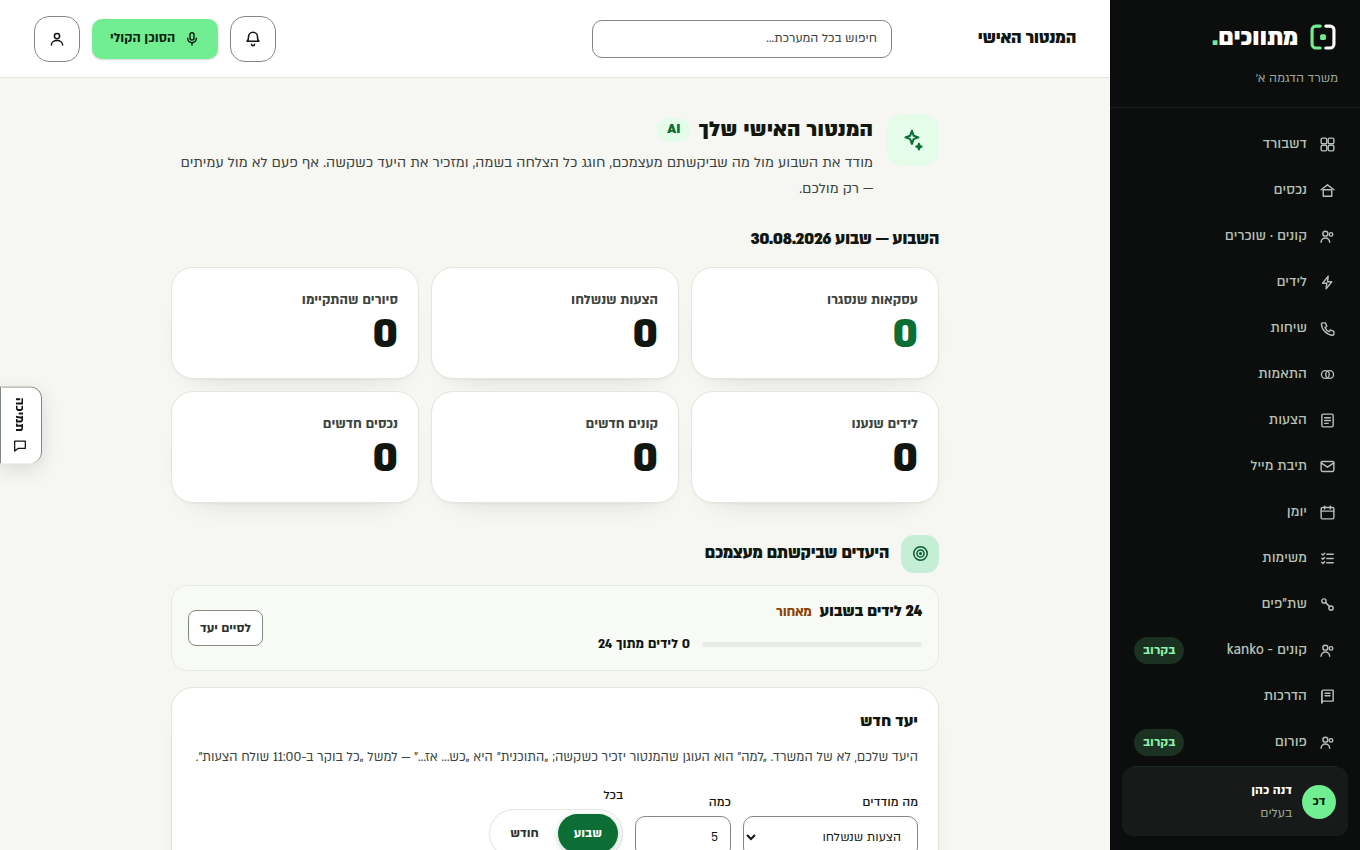Click the סיורים שהתקיימו stat card
The image size is (1360, 850).
(x=295, y=323)
